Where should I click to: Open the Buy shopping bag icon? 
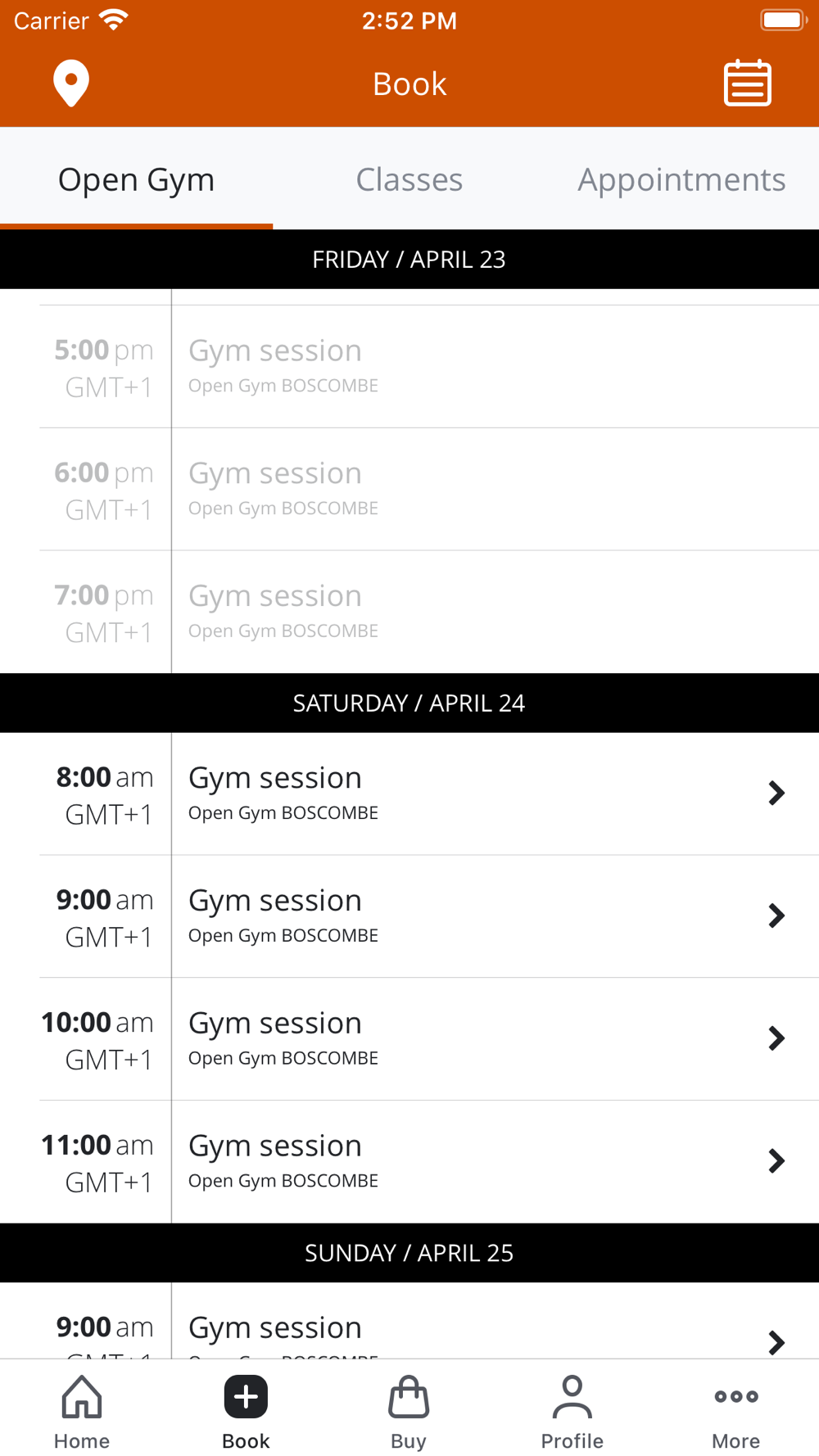409,1397
